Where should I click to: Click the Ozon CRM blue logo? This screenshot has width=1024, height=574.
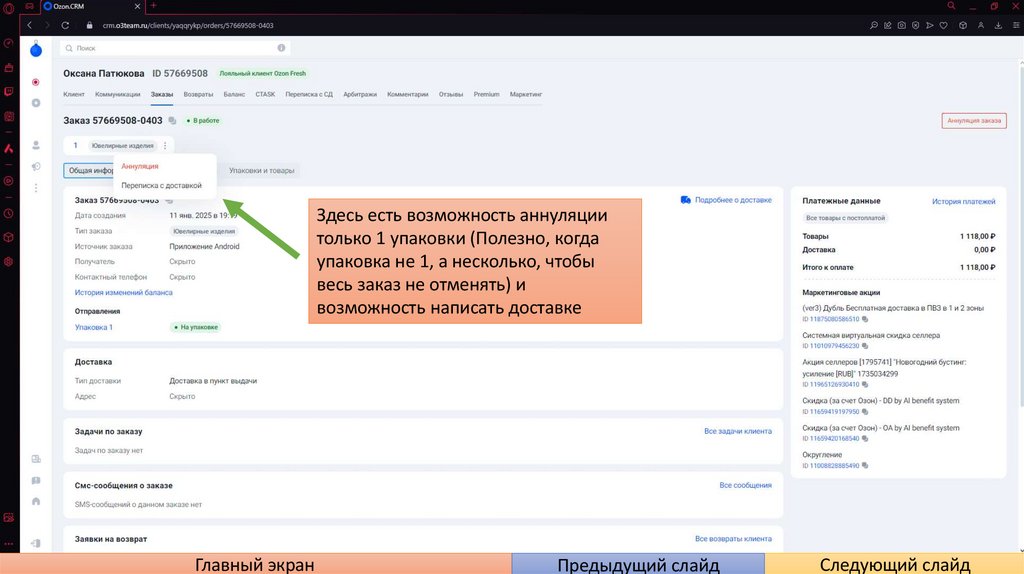[36, 50]
